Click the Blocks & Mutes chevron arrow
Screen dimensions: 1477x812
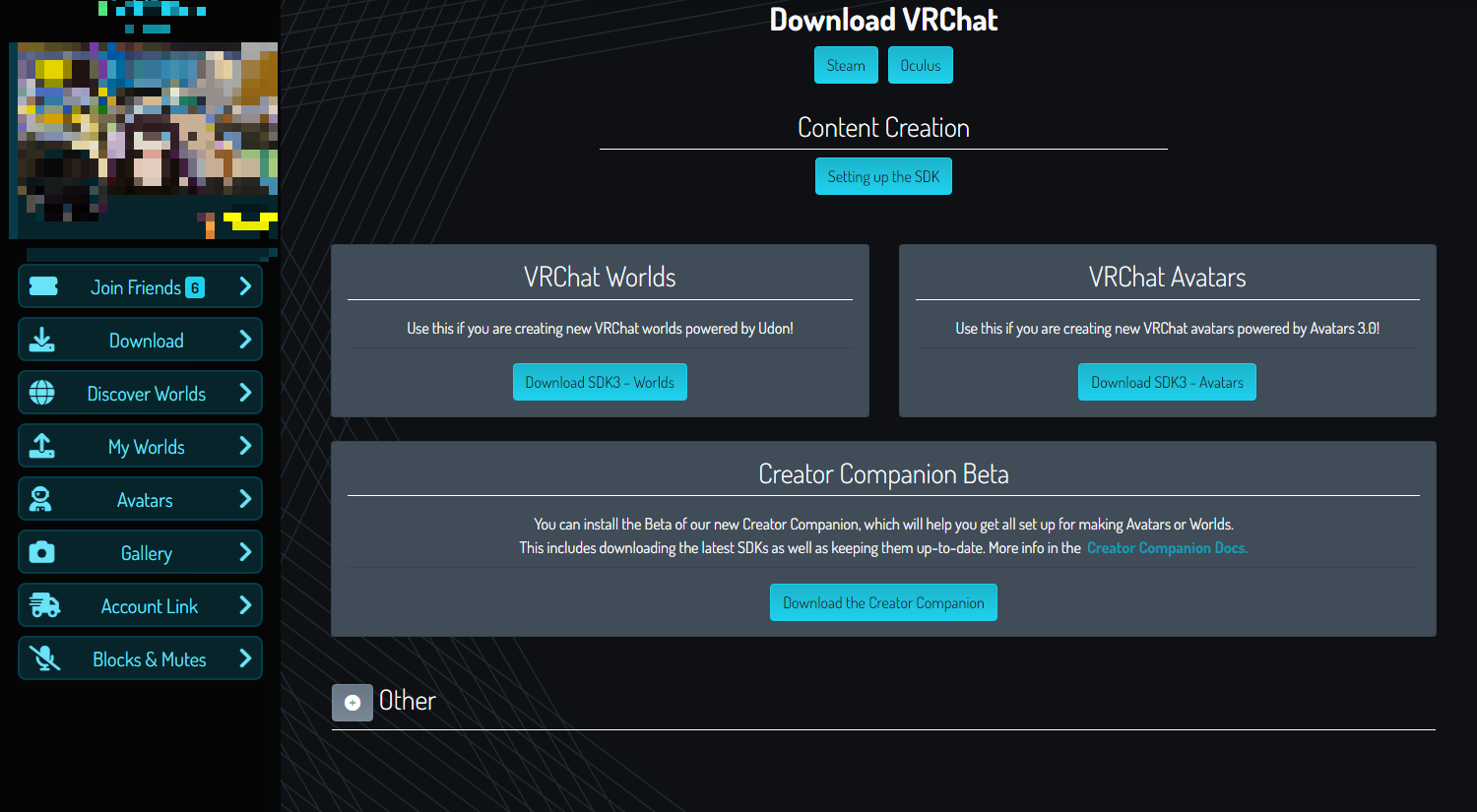tap(245, 658)
